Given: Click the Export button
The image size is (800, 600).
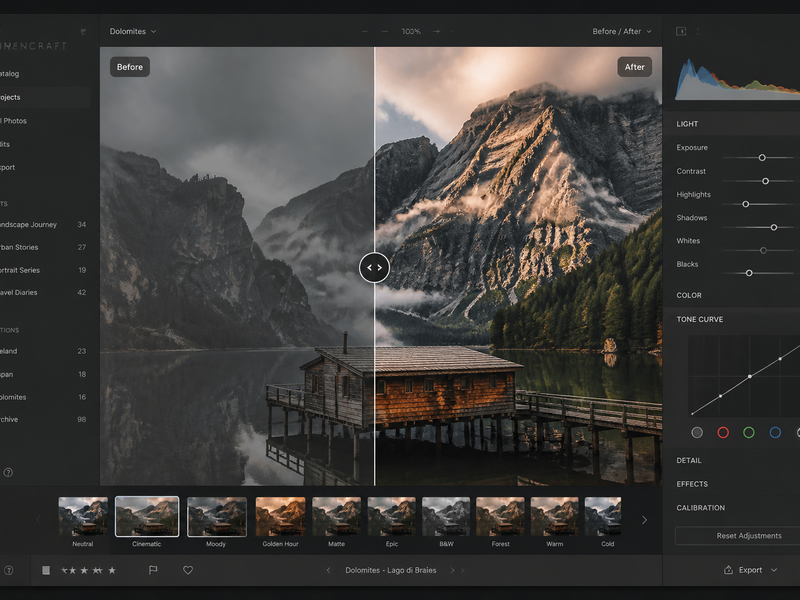Looking at the screenshot, I should point(750,570).
